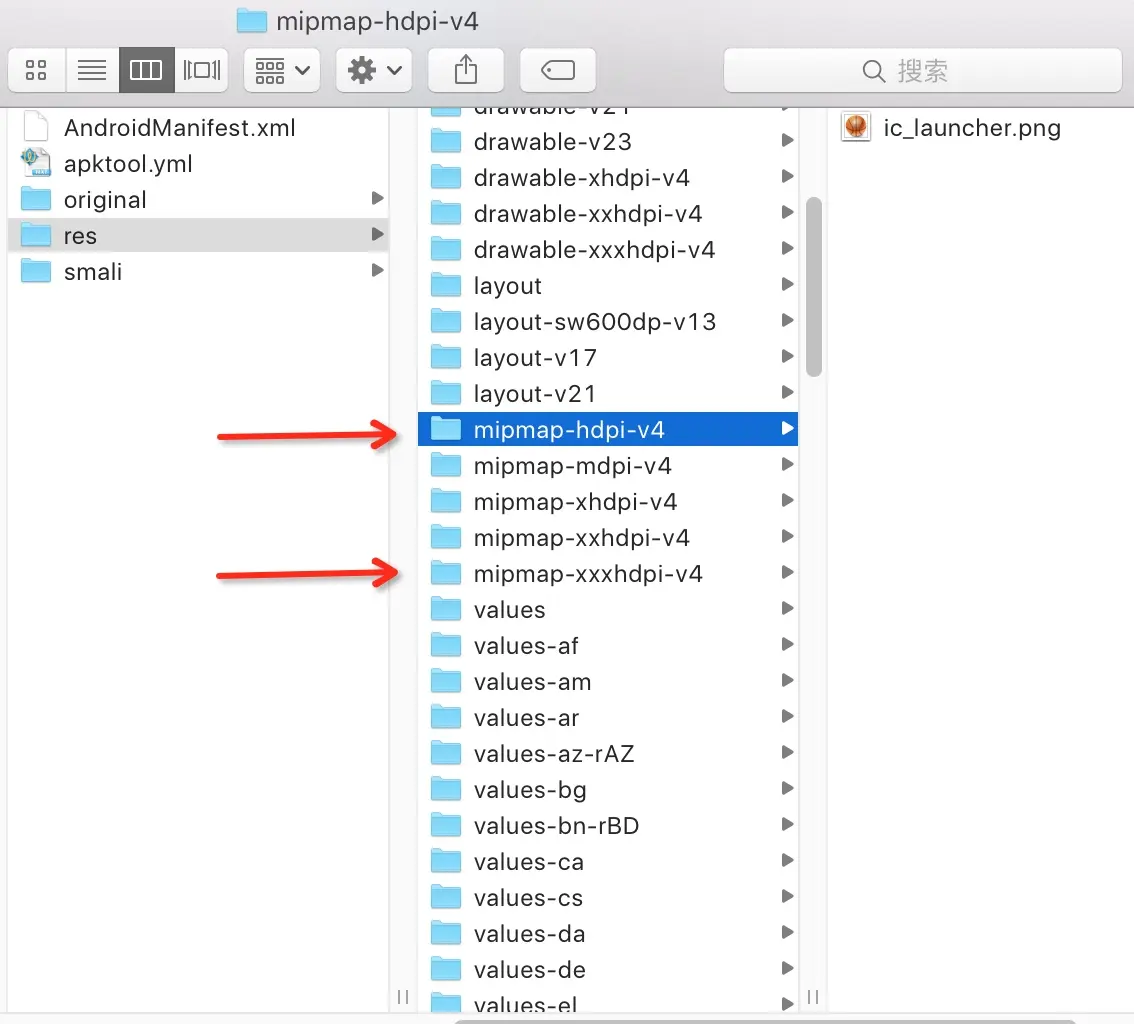Open the mipmap-xxhdpi-v4 folder
Viewport: 1134px width, 1024px height.
tap(608, 538)
